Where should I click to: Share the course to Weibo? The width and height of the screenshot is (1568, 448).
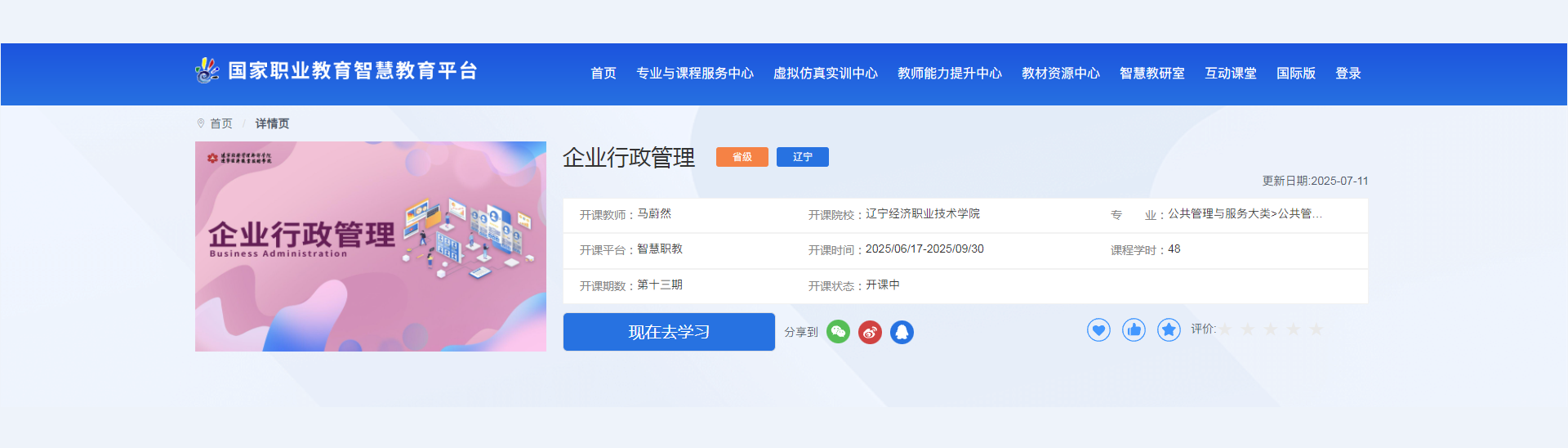870,332
